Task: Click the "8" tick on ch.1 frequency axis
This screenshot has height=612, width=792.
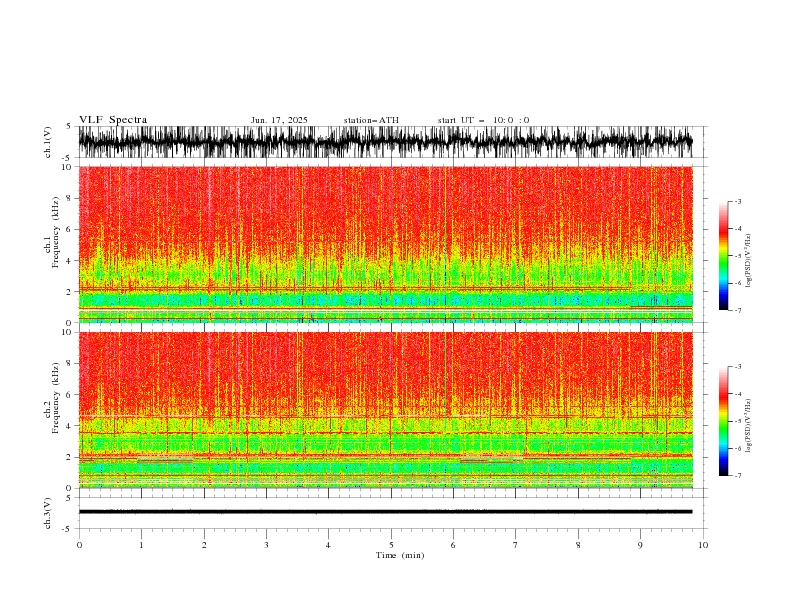Action: [x=70, y=198]
